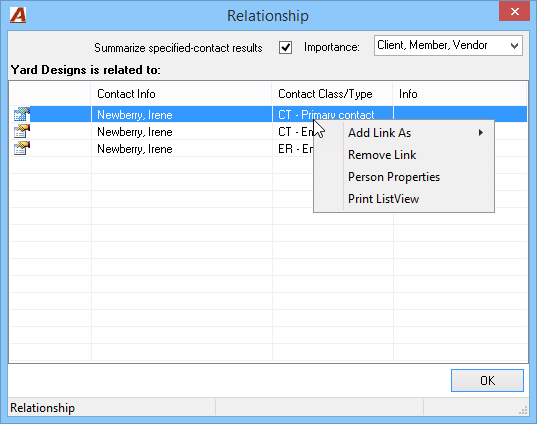This screenshot has height=424, width=537.
Task: Click the Amicus app icon in title bar
Action: click(x=18, y=15)
